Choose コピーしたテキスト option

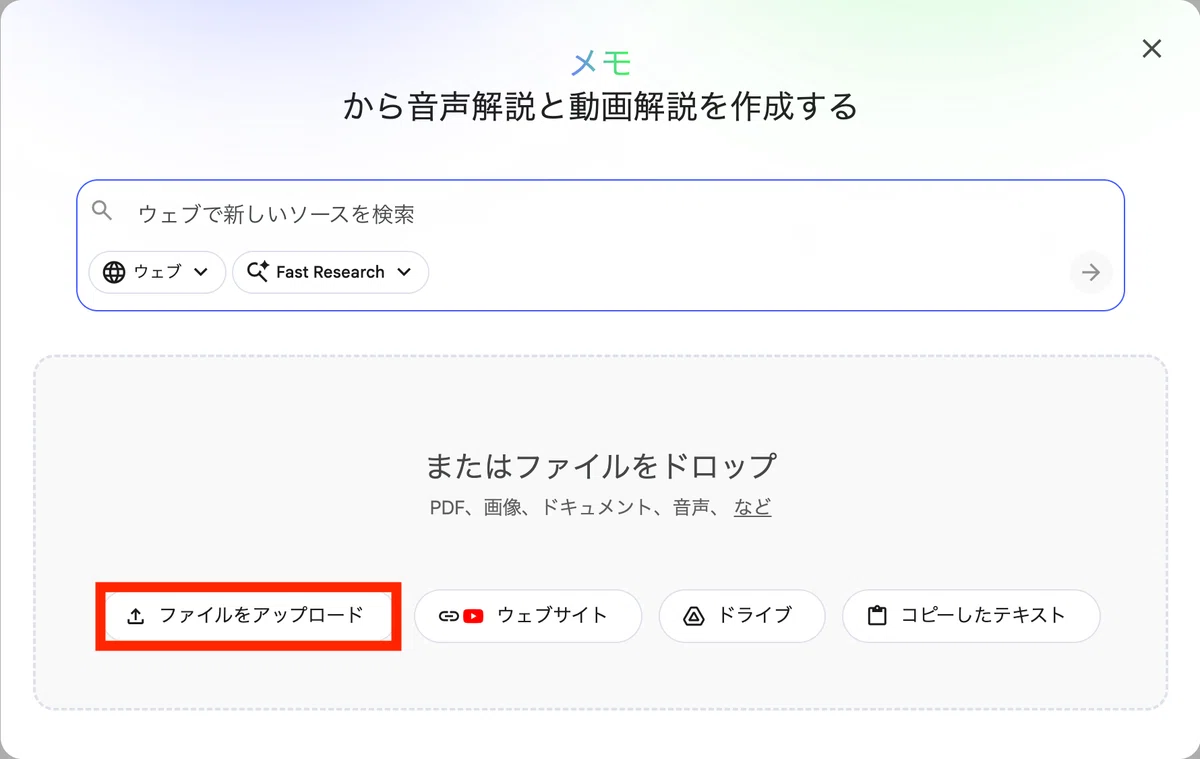tap(971, 616)
